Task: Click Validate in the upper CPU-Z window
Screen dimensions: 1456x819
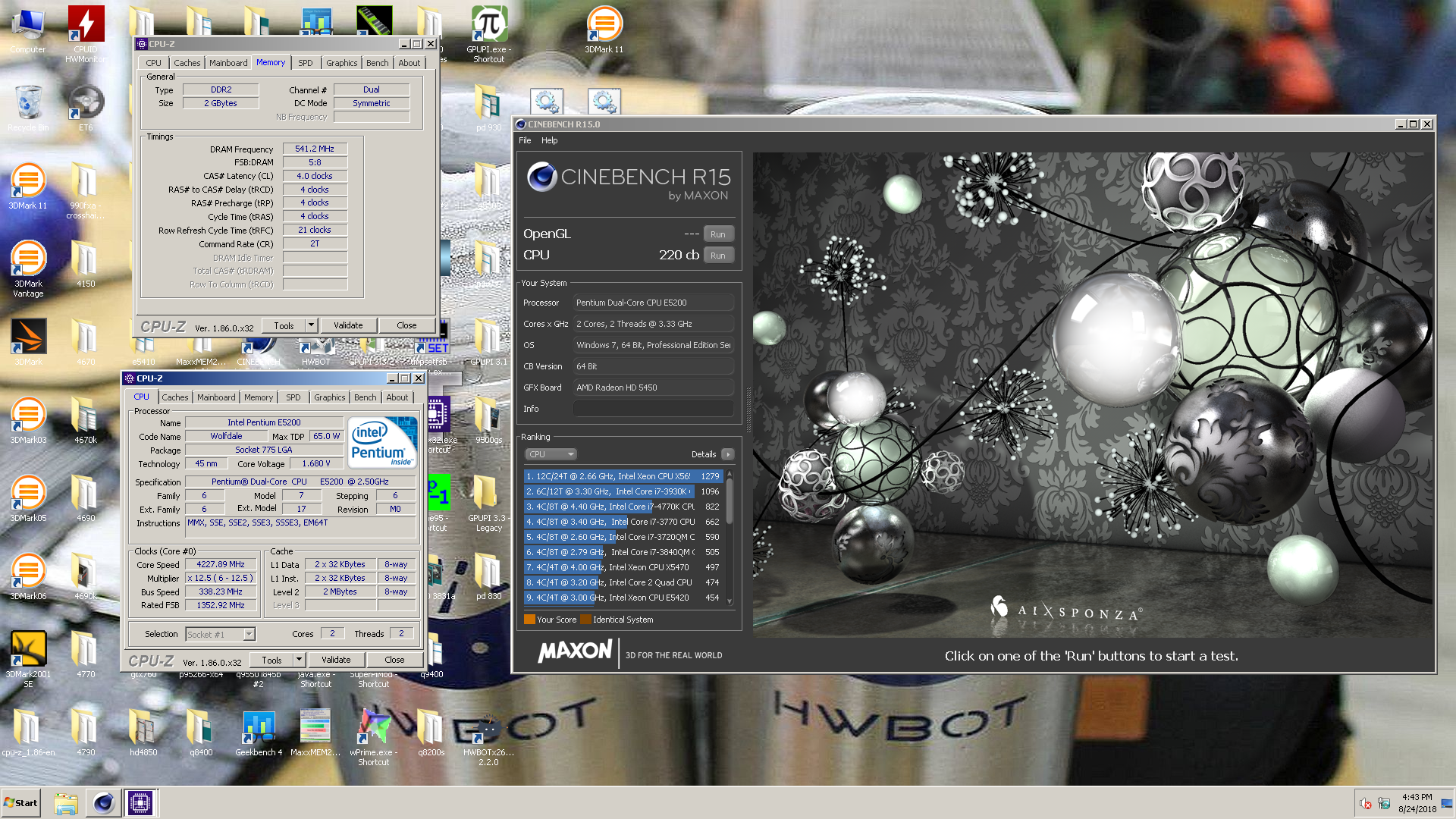Action: coord(348,325)
